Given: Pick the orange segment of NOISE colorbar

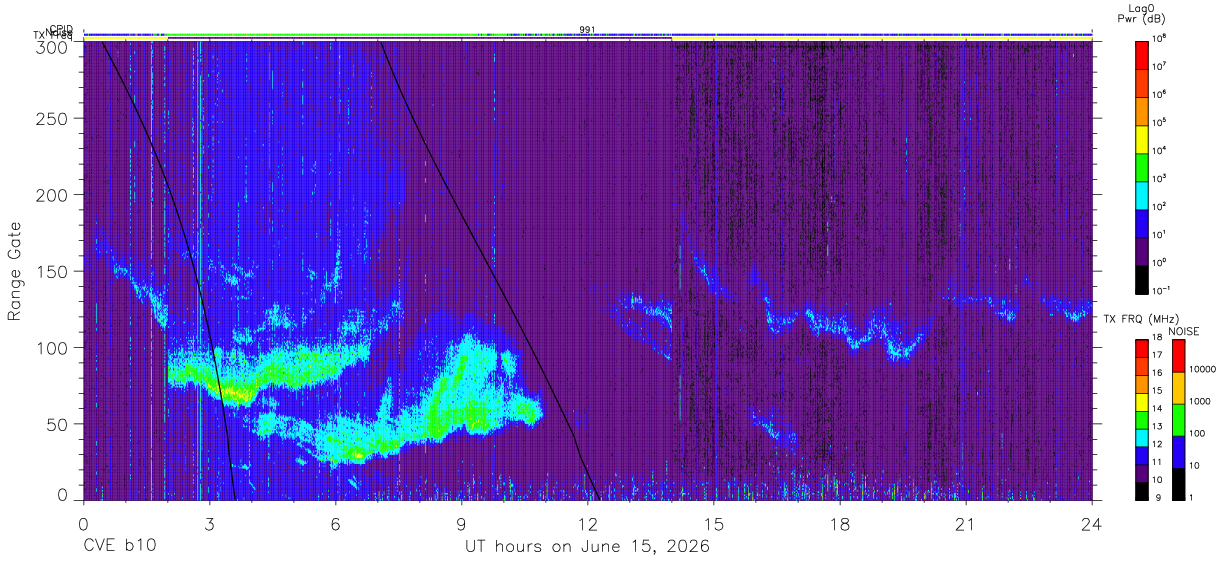Looking at the screenshot, I should click(1177, 387).
